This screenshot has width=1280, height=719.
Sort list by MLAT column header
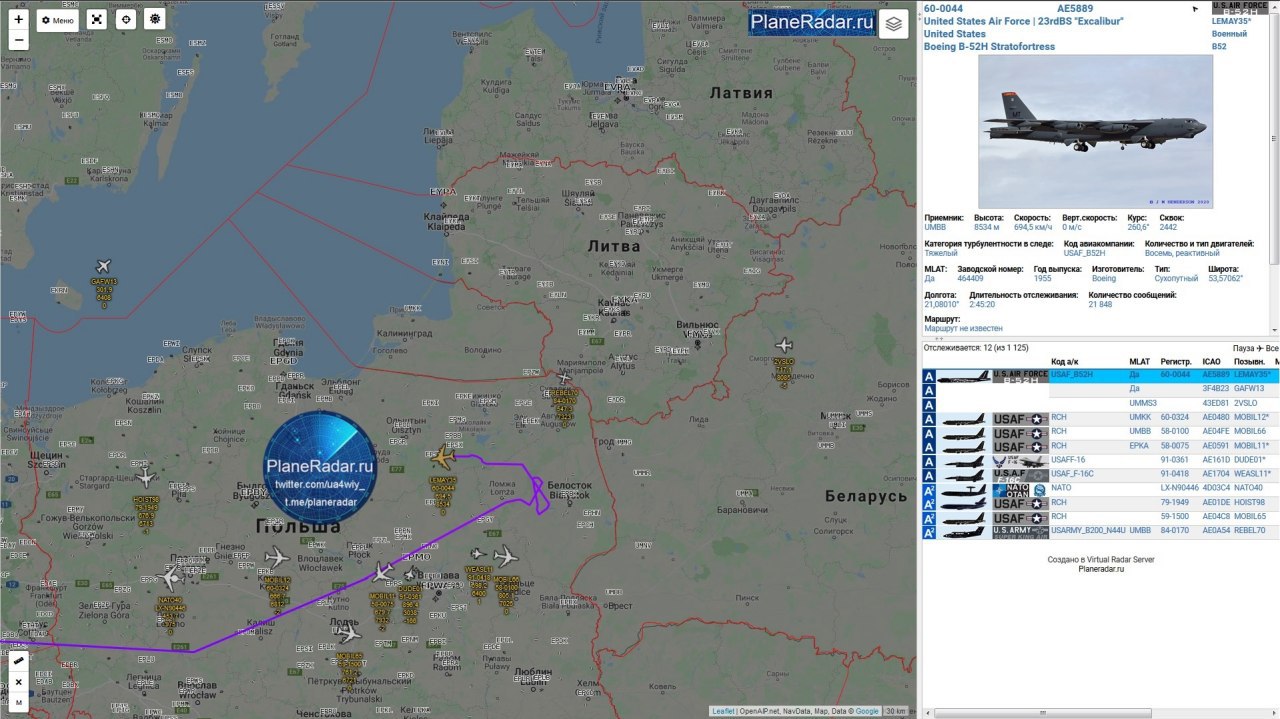pyautogui.click(x=1139, y=361)
